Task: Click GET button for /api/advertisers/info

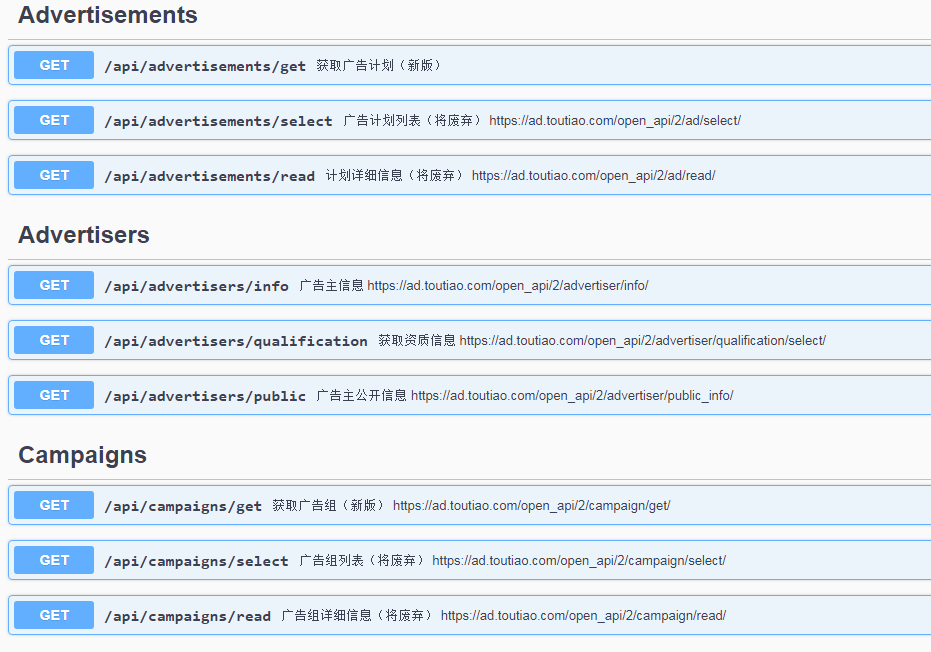Action: tap(54, 285)
